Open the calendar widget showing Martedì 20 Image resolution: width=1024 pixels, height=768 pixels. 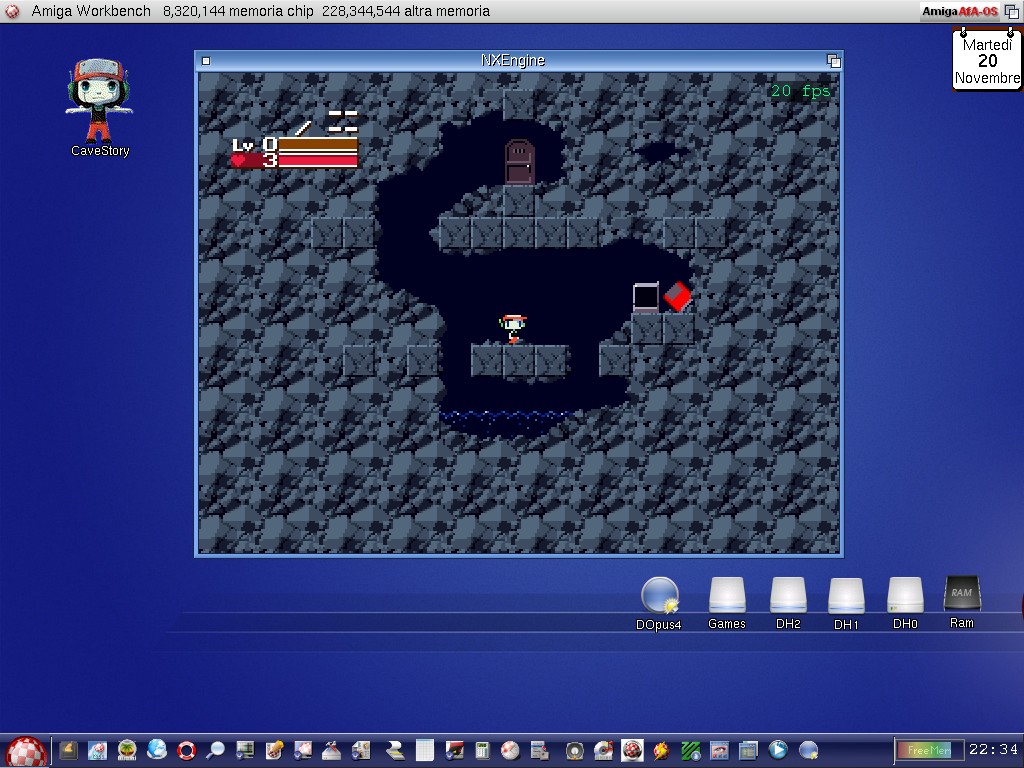point(987,60)
